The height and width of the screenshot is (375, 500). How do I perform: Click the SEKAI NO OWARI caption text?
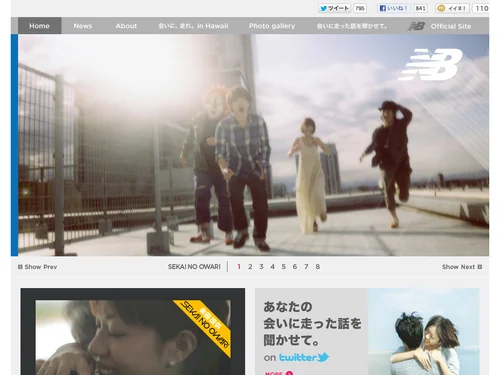(x=194, y=267)
